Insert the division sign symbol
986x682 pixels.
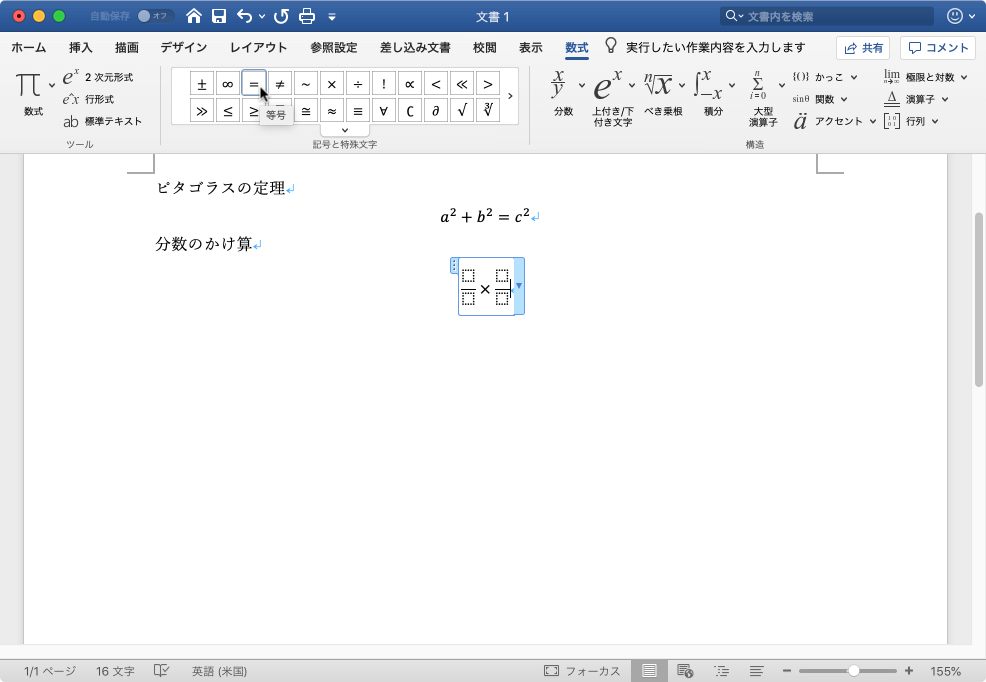coord(358,84)
